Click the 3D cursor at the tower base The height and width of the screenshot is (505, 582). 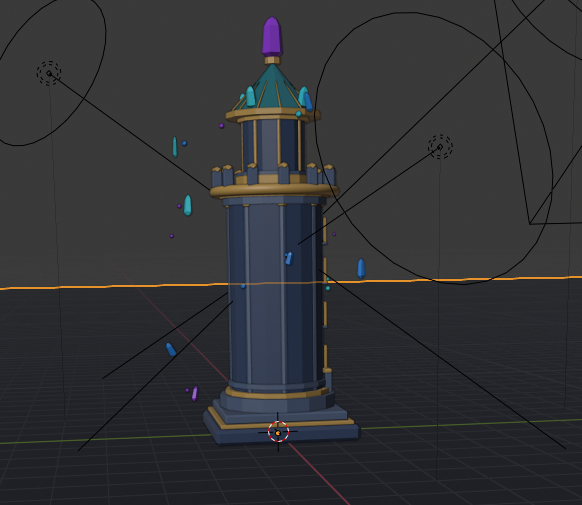(278, 432)
